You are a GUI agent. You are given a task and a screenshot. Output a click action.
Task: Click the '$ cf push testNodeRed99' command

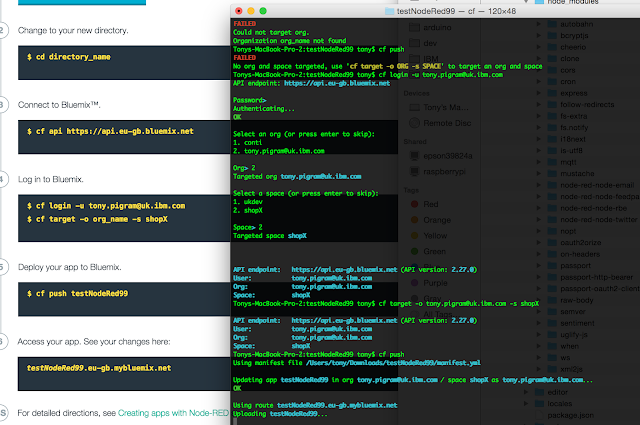77,294
